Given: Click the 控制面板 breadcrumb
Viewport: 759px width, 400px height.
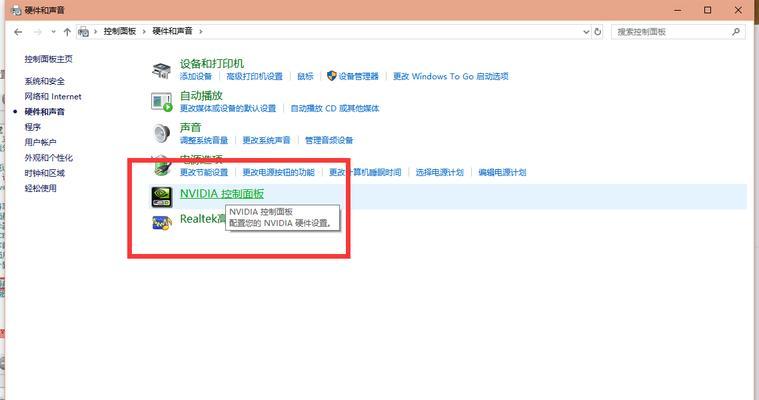Looking at the screenshot, I should pos(120,31).
